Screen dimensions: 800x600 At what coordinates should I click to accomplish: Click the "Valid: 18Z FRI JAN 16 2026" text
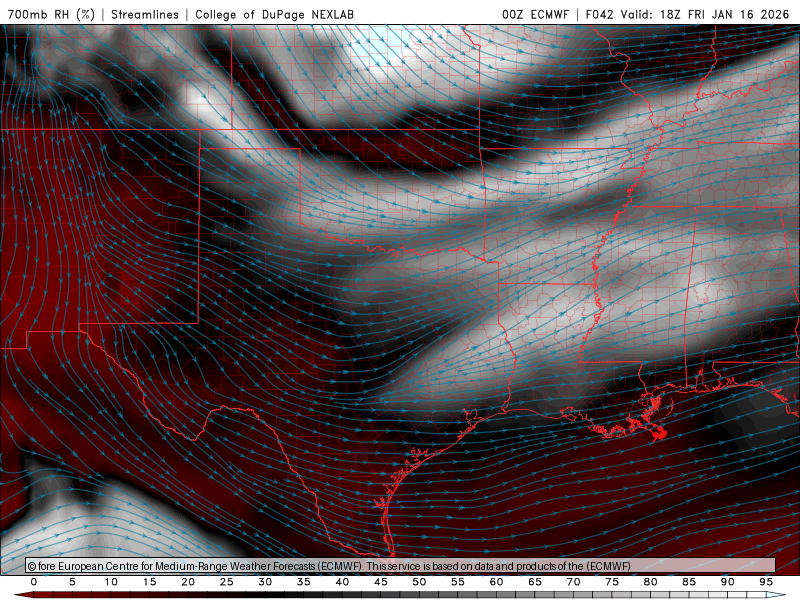pos(705,14)
